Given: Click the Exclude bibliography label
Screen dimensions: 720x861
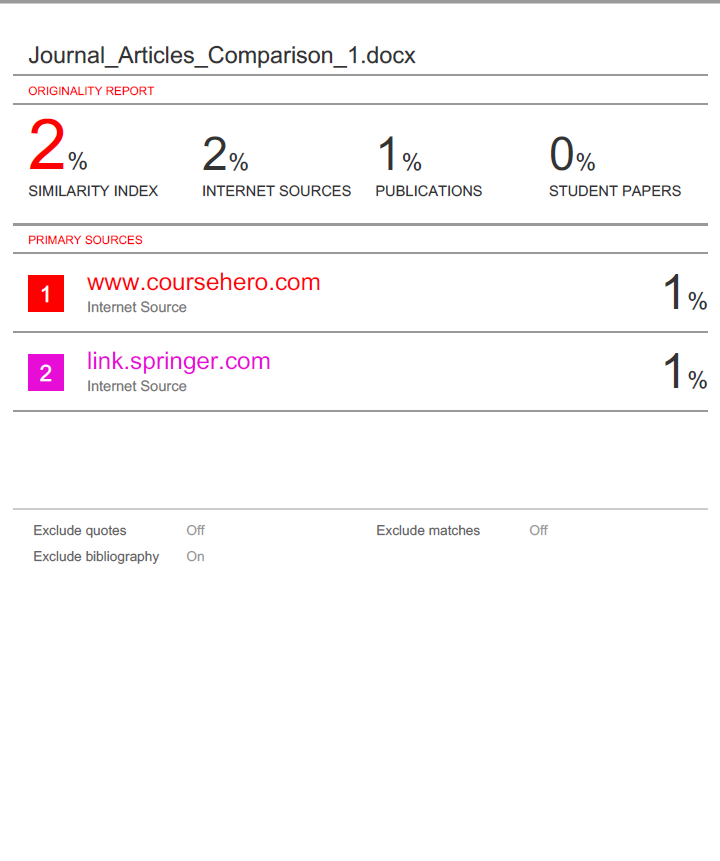Looking at the screenshot, I should (96, 557).
